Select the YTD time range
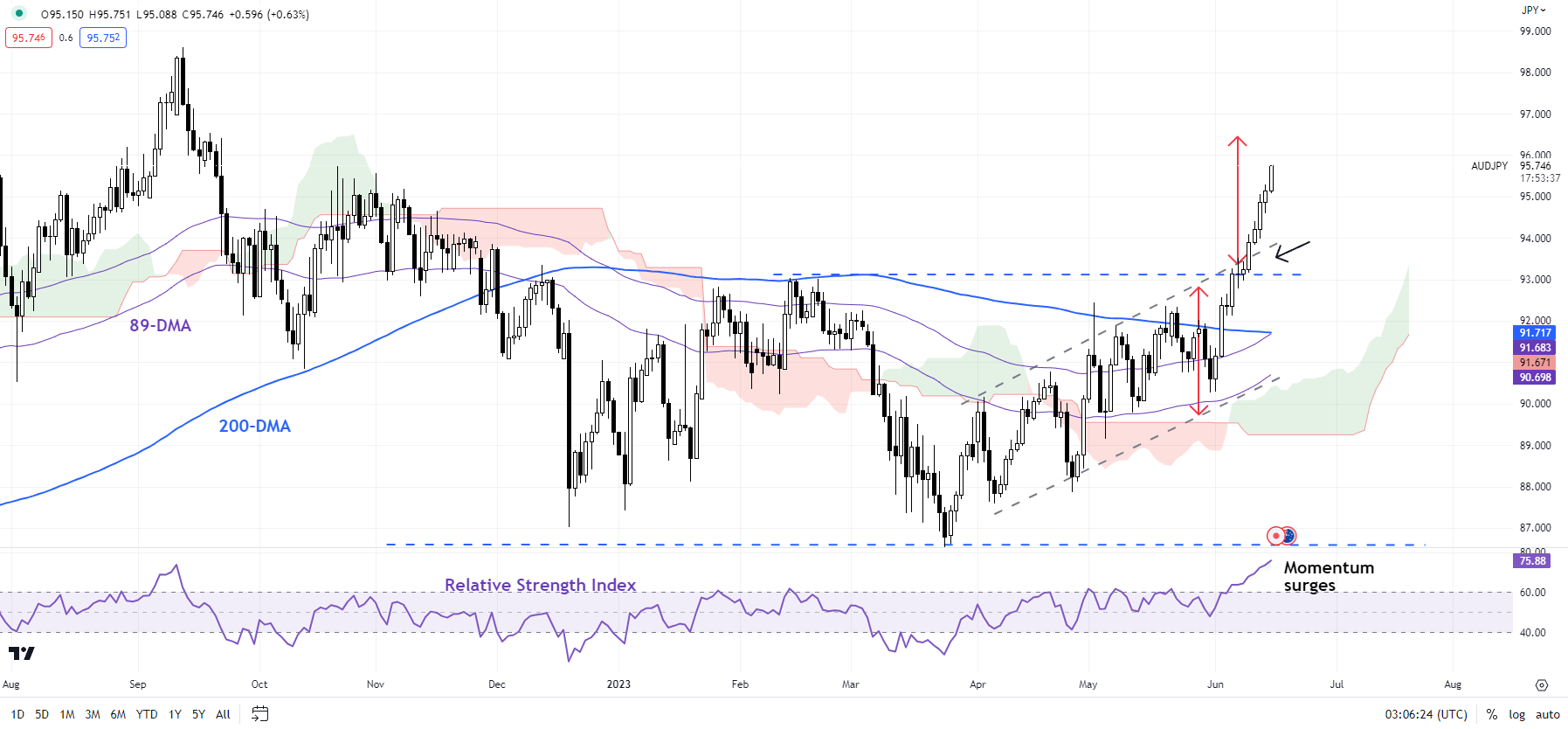Screen dimensions: 1568x729 (x=147, y=714)
